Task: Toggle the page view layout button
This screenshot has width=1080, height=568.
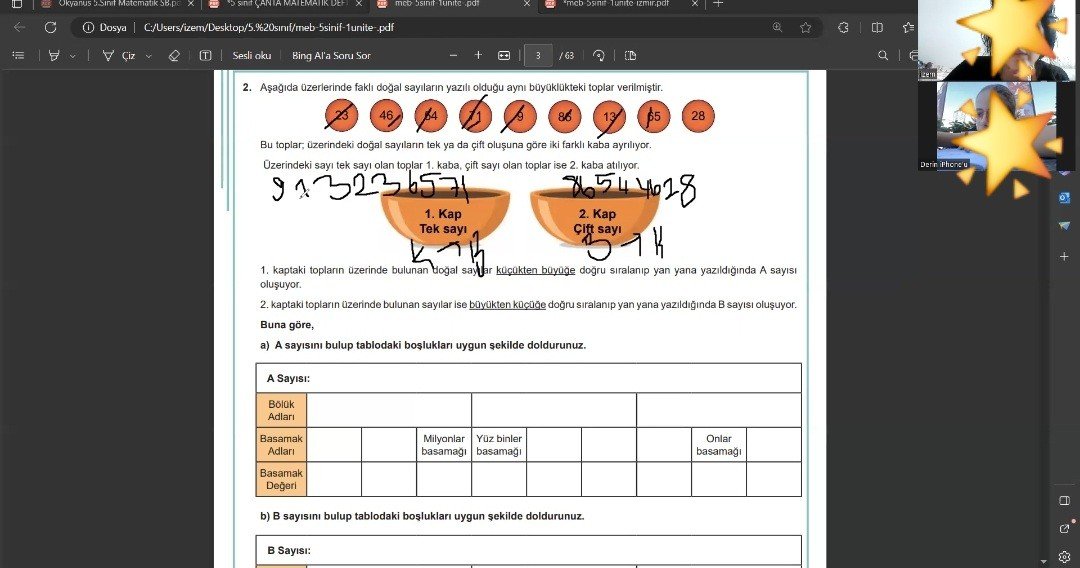Action: (630, 56)
